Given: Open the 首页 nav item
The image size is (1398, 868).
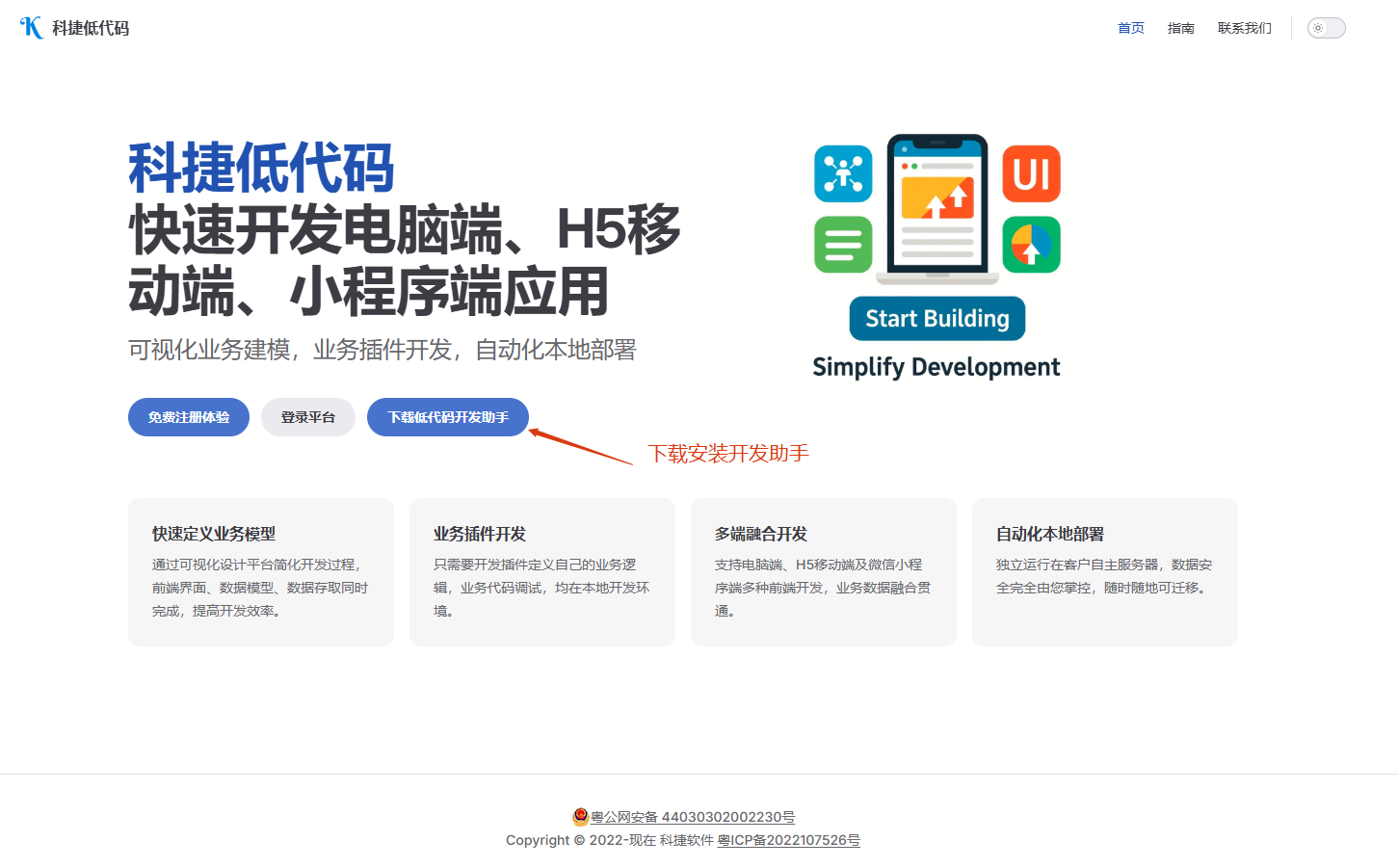Looking at the screenshot, I should [x=1130, y=28].
